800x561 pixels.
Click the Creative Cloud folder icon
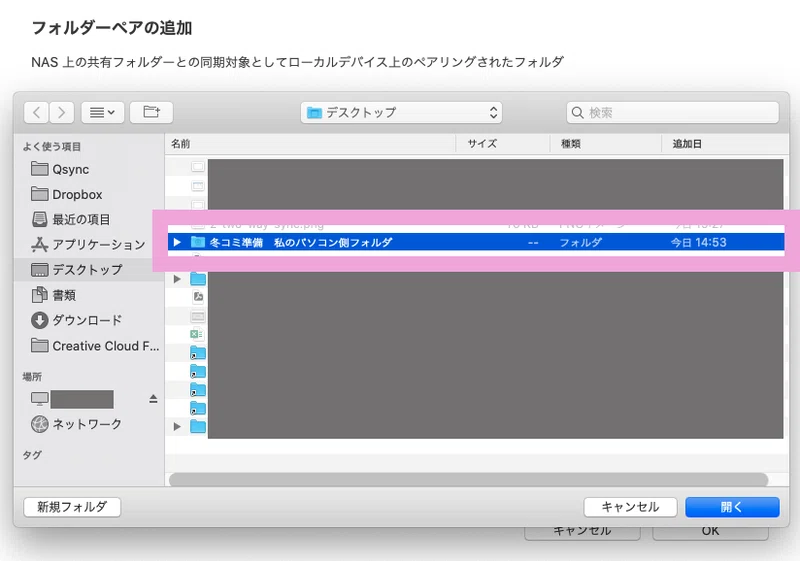click(39, 345)
